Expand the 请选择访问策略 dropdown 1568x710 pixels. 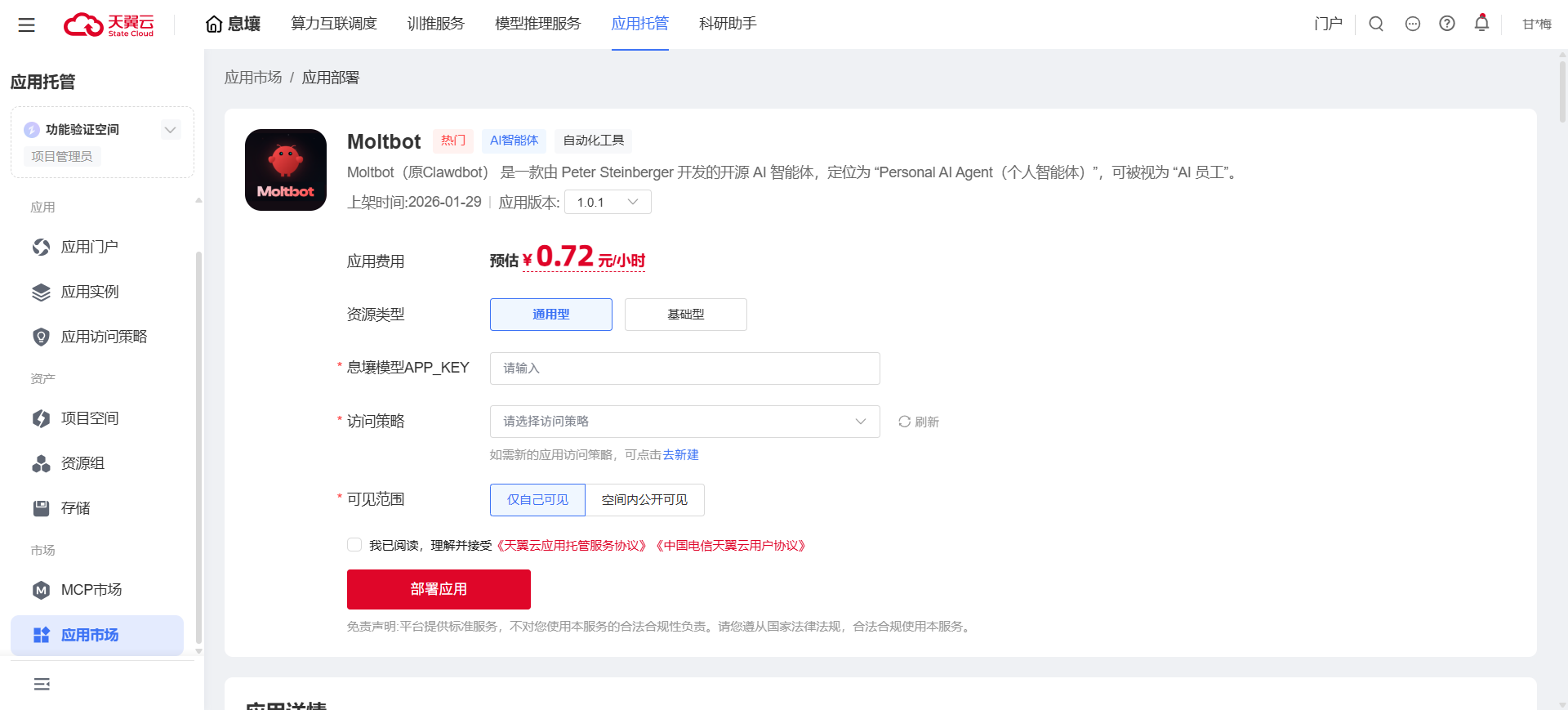pyautogui.click(x=684, y=422)
